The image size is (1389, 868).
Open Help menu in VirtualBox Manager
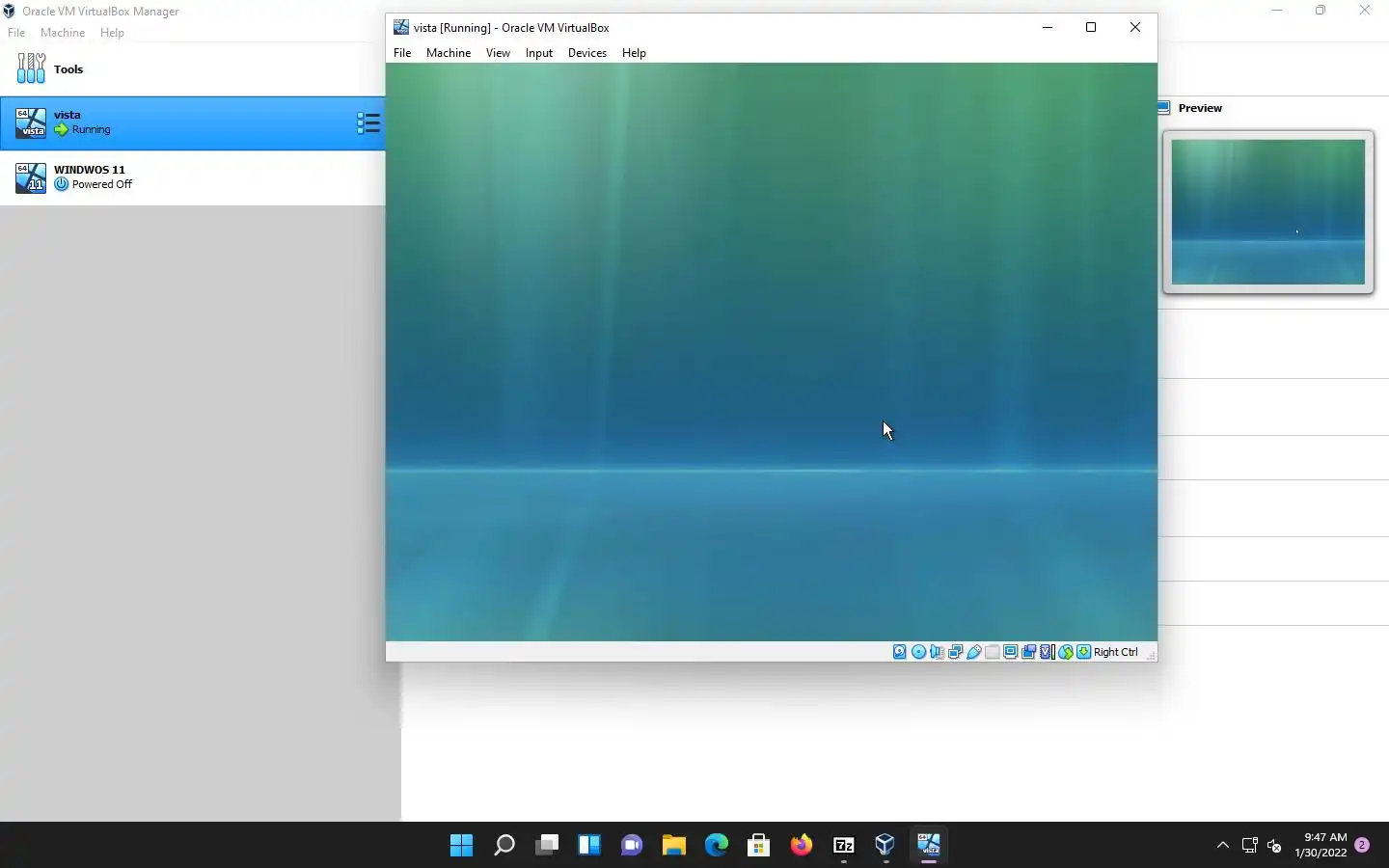pyautogui.click(x=112, y=32)
